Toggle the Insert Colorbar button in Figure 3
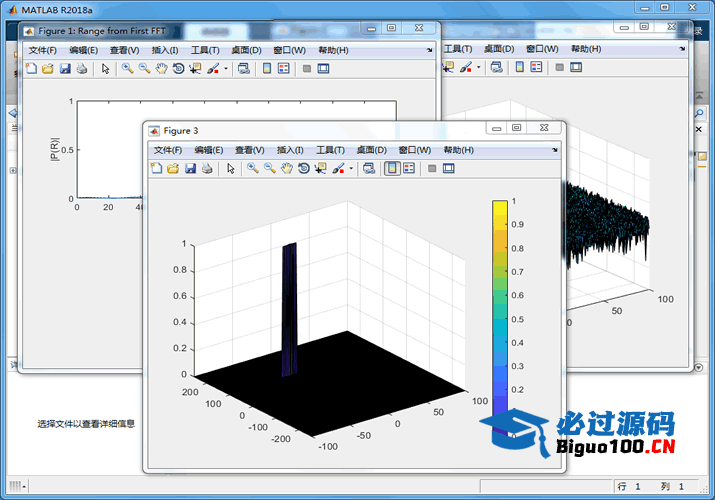Screen dimensions: 715x500 pyautogui.click(x=393, y=169)
